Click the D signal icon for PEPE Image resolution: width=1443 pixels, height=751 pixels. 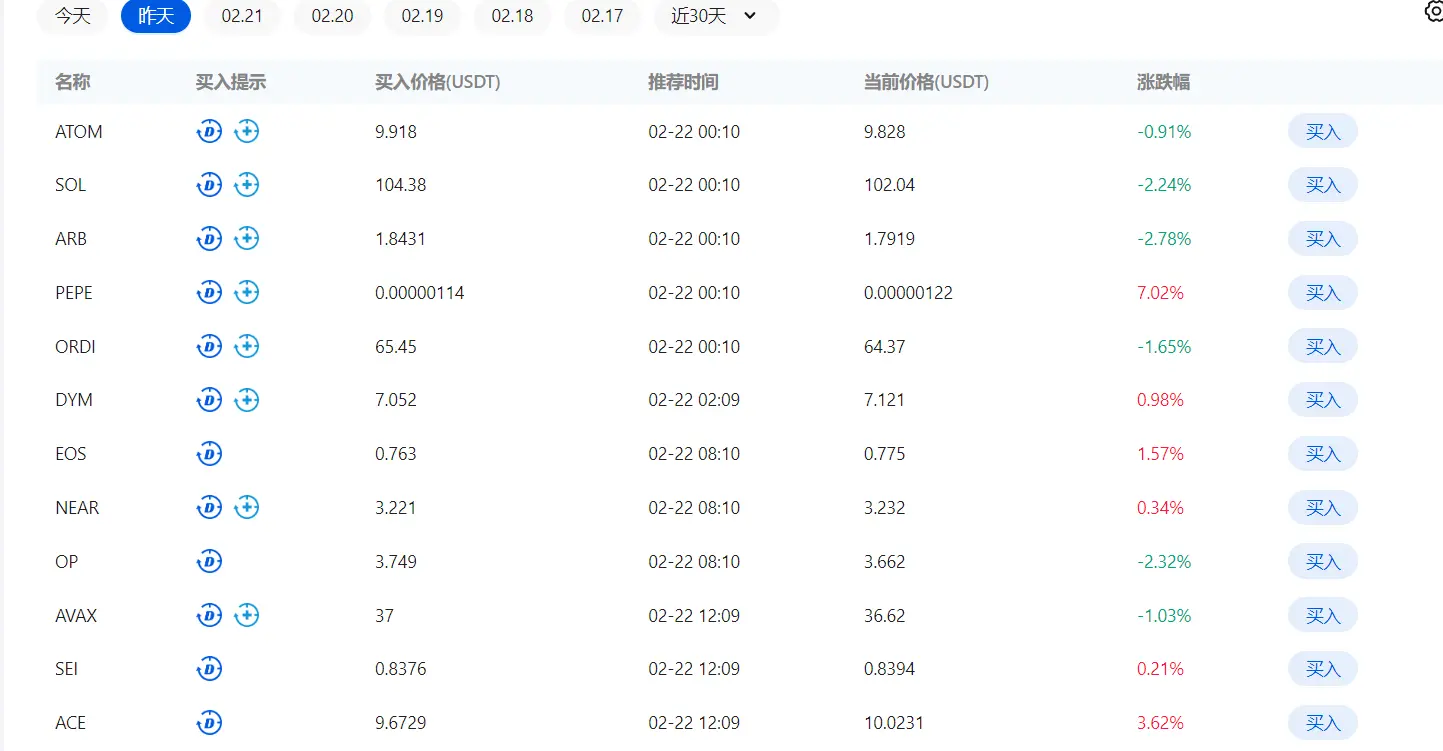(209, 293)
